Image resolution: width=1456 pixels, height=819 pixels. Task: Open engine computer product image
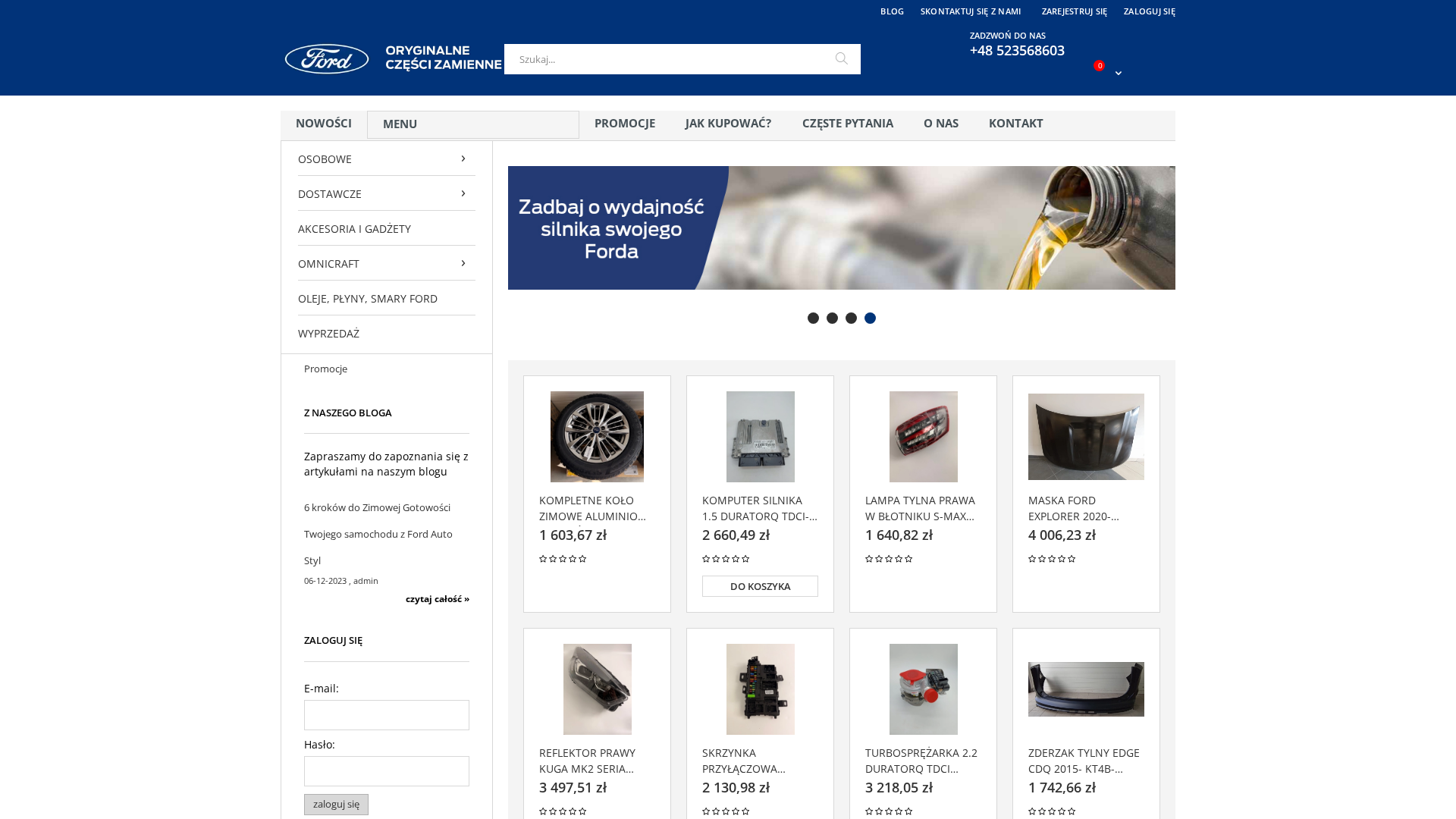760,437
